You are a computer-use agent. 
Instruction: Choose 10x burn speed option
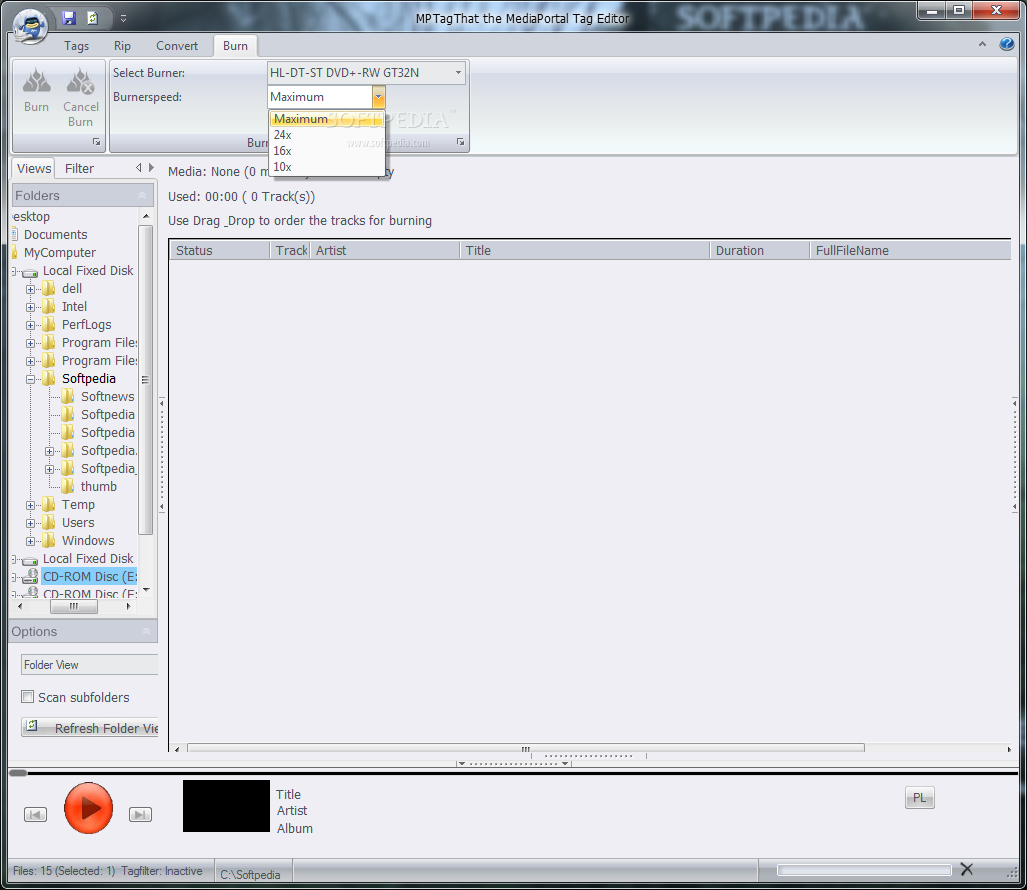pos(326,167)
